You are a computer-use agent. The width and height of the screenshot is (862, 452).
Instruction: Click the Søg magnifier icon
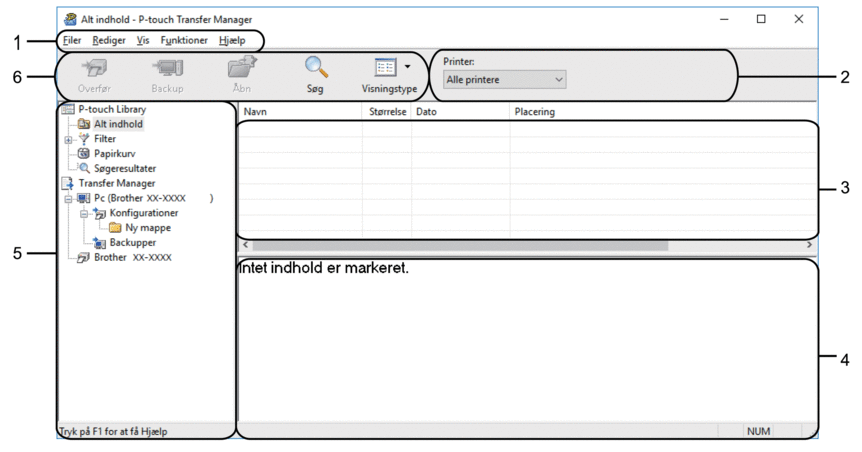click(316, 67)
